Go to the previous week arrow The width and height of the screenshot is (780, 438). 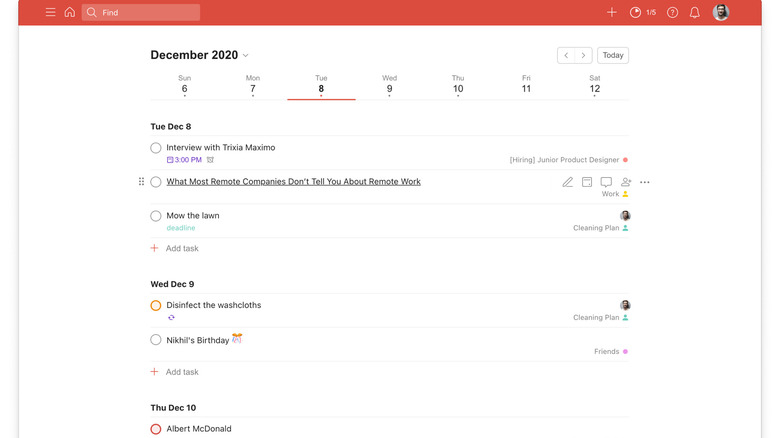coord(566,55)
